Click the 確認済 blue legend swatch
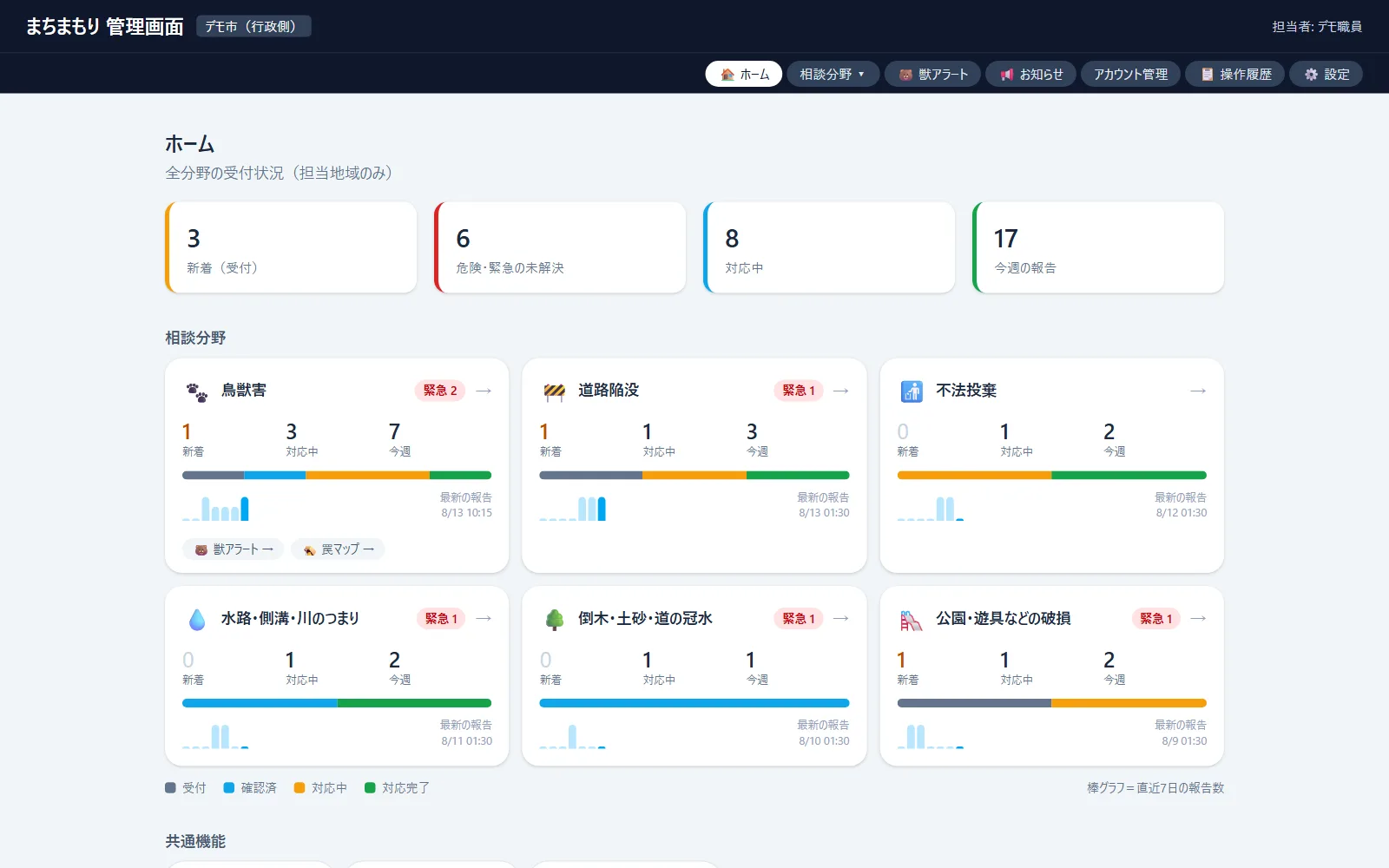The width and height of the screenshot is (1389, 868). tap(229, 788)
